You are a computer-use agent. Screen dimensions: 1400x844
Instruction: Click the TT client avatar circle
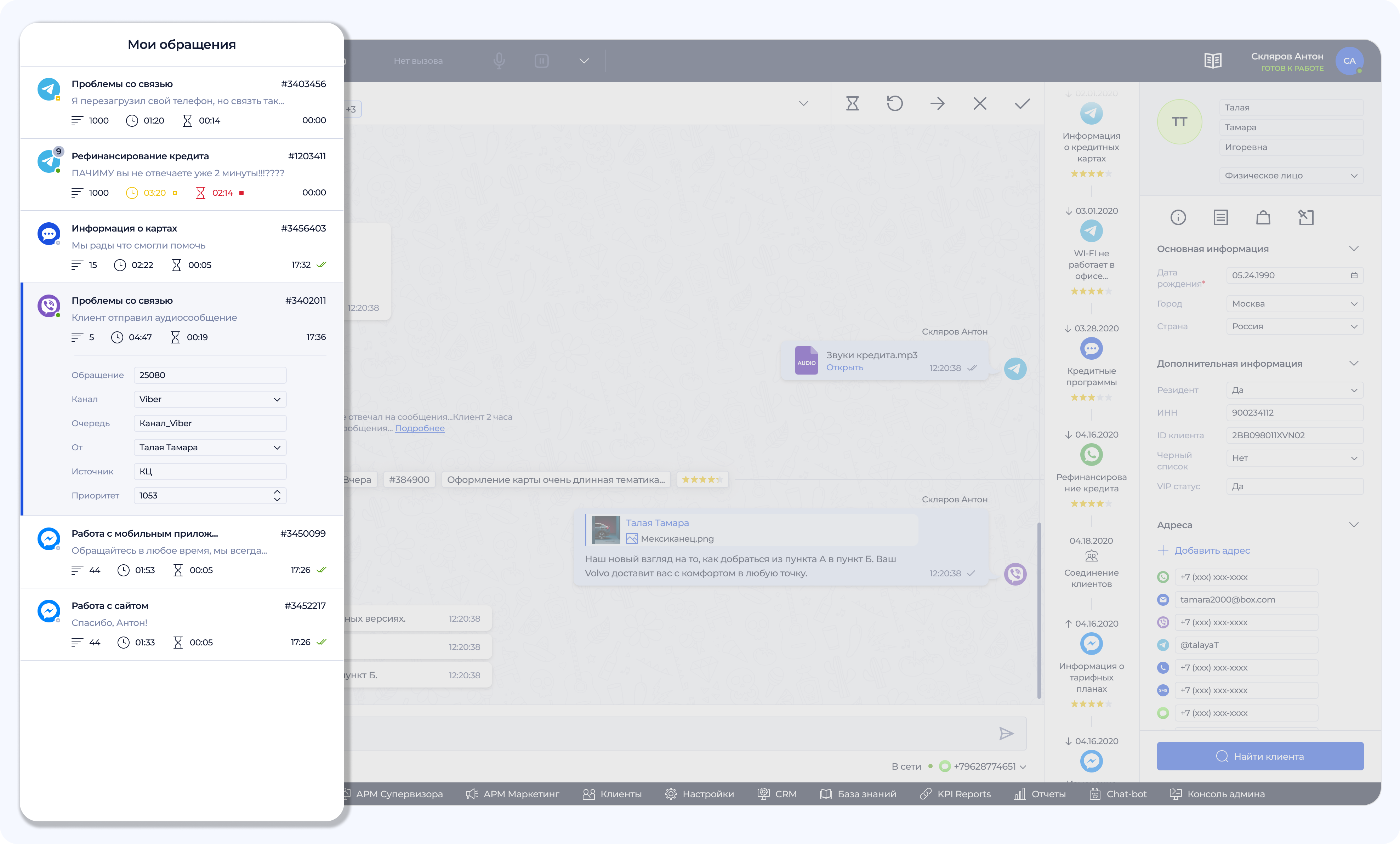coord(1179,121)
